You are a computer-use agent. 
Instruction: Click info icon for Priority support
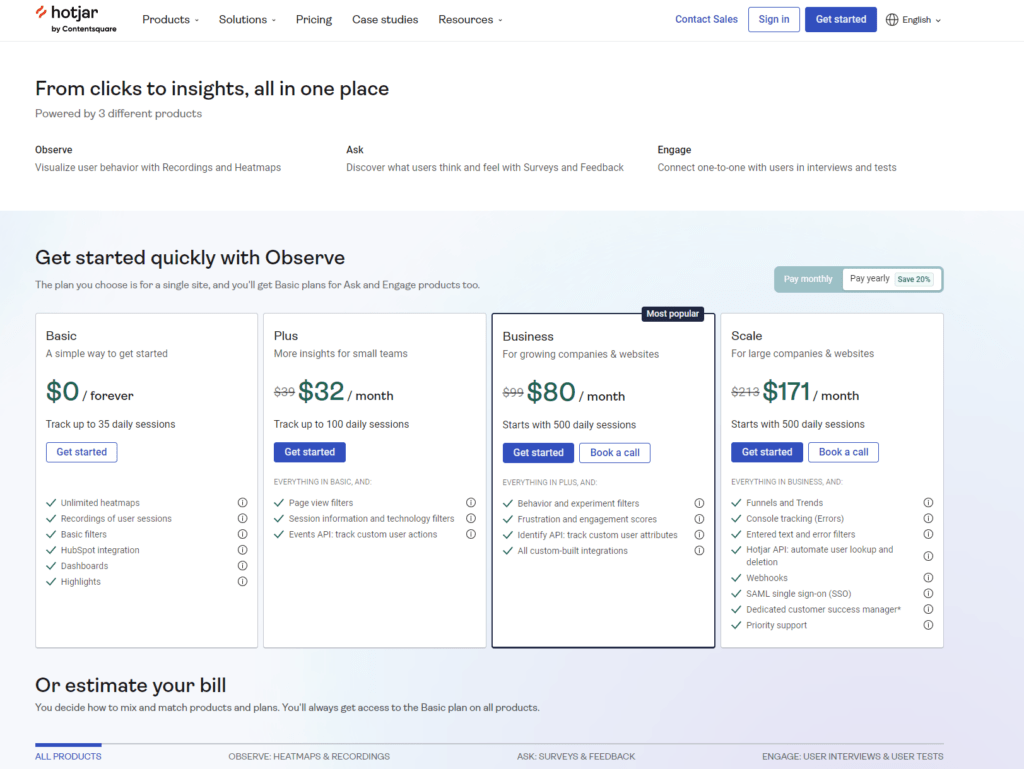tap(928, 625)
